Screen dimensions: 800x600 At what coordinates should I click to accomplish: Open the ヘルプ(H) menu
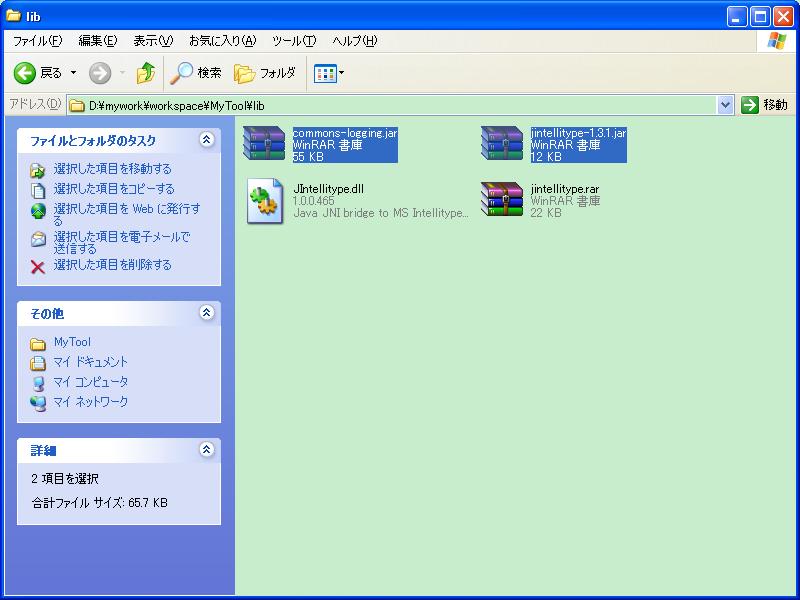click(355, 41)
